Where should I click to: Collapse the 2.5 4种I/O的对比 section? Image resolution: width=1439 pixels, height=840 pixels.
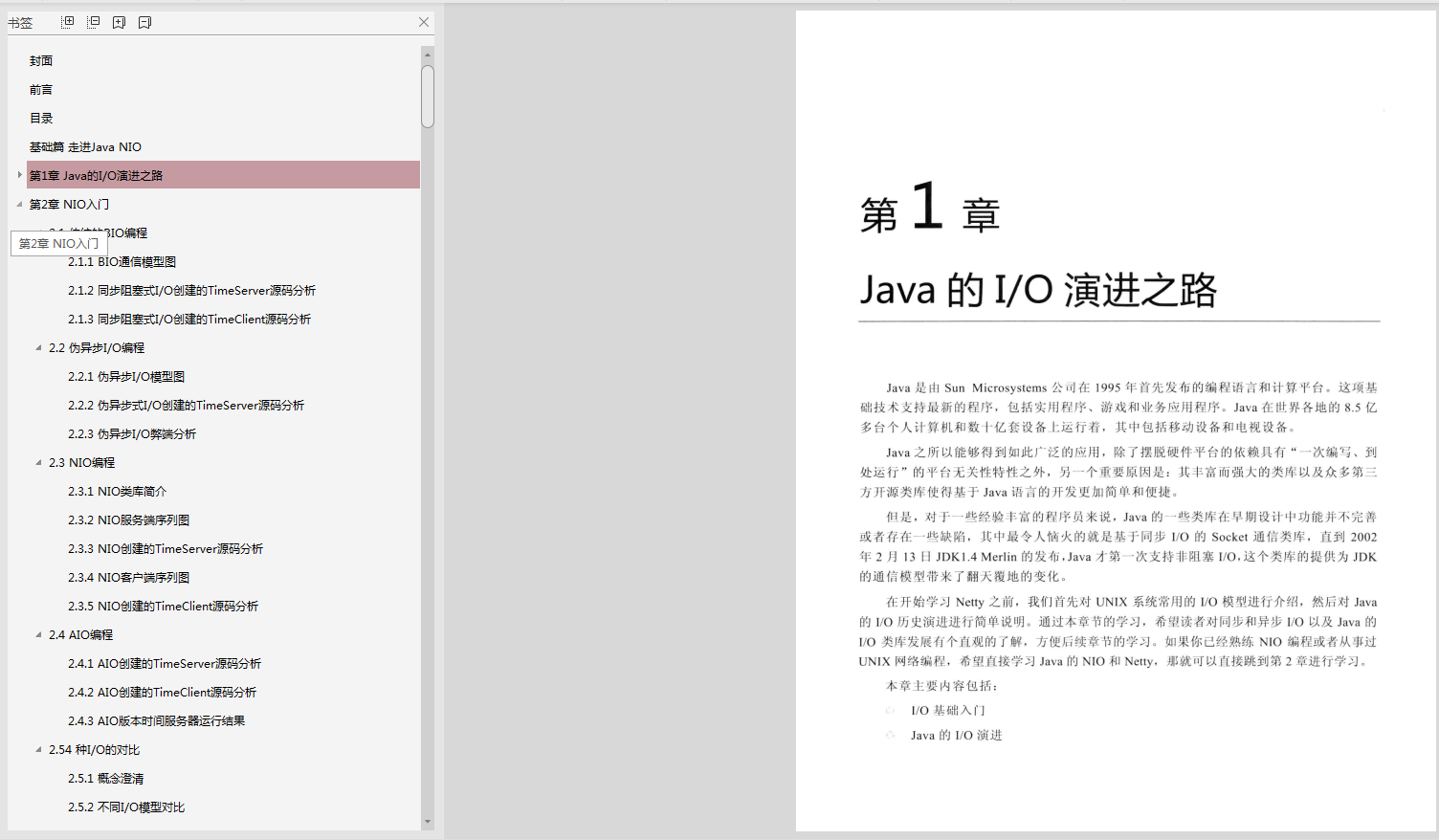click(x=38, y=749)
